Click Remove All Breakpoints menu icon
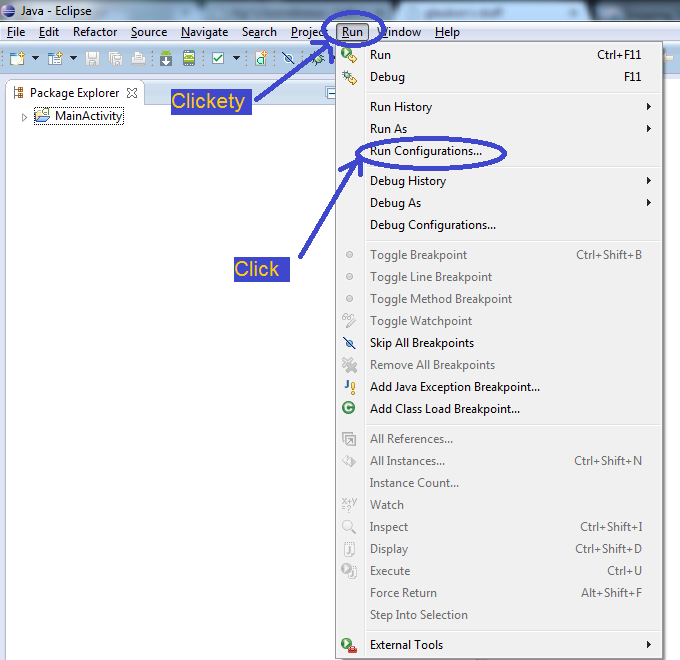Viewport: 680px width, 660px height. pyautogui.click(x=349, y=365)
